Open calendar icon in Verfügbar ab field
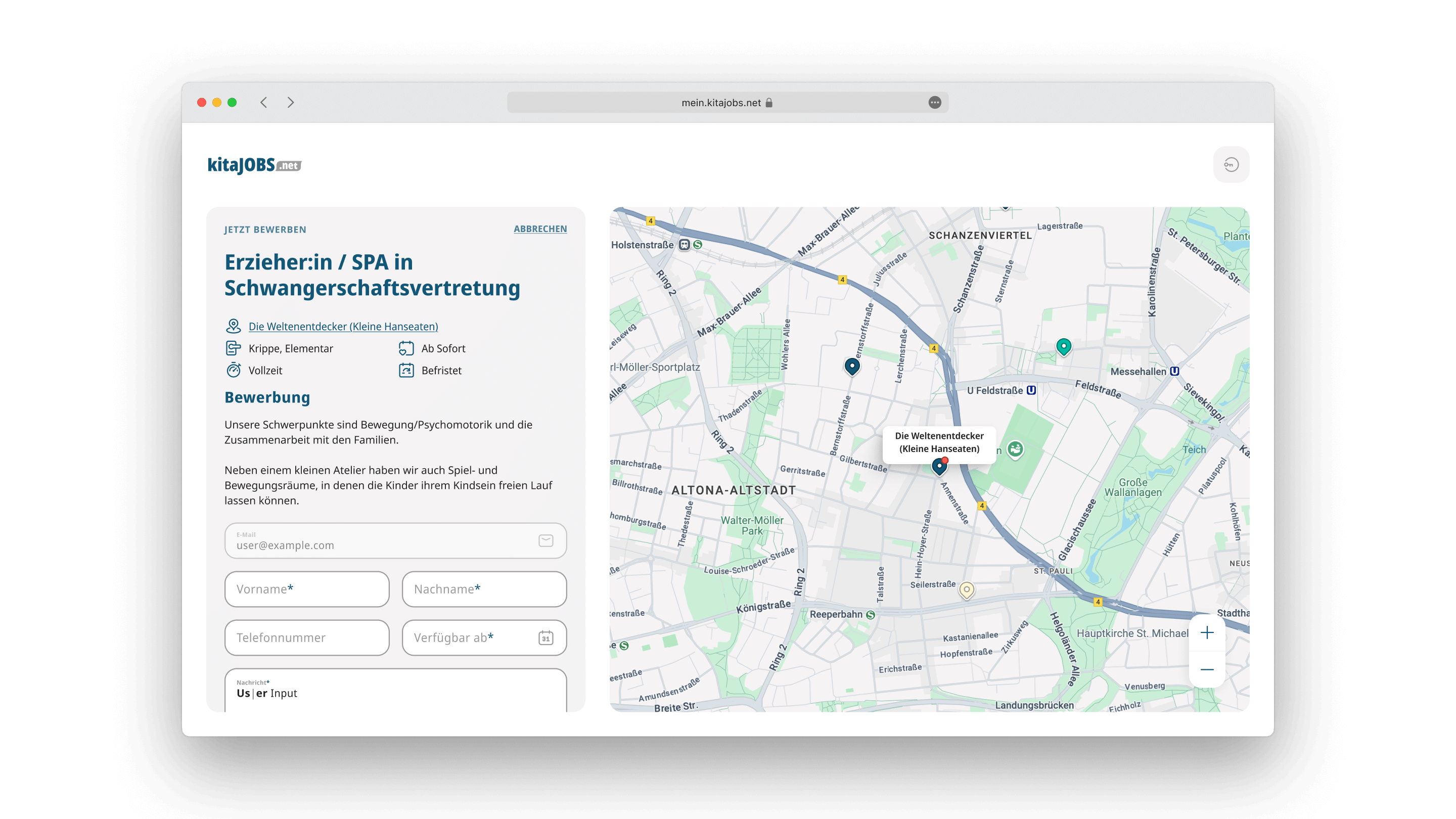This screenshot has height=819, width=1456. (545, 638)
